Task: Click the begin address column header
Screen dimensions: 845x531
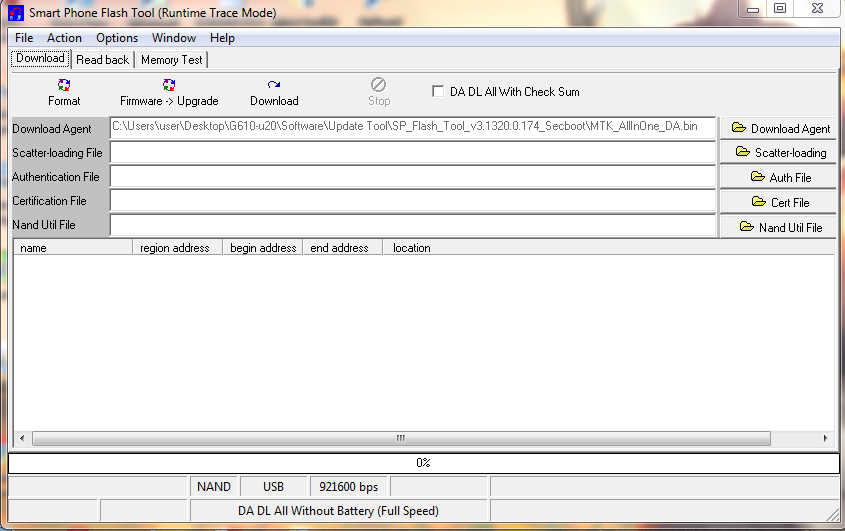Action: (x=263, y=247)
